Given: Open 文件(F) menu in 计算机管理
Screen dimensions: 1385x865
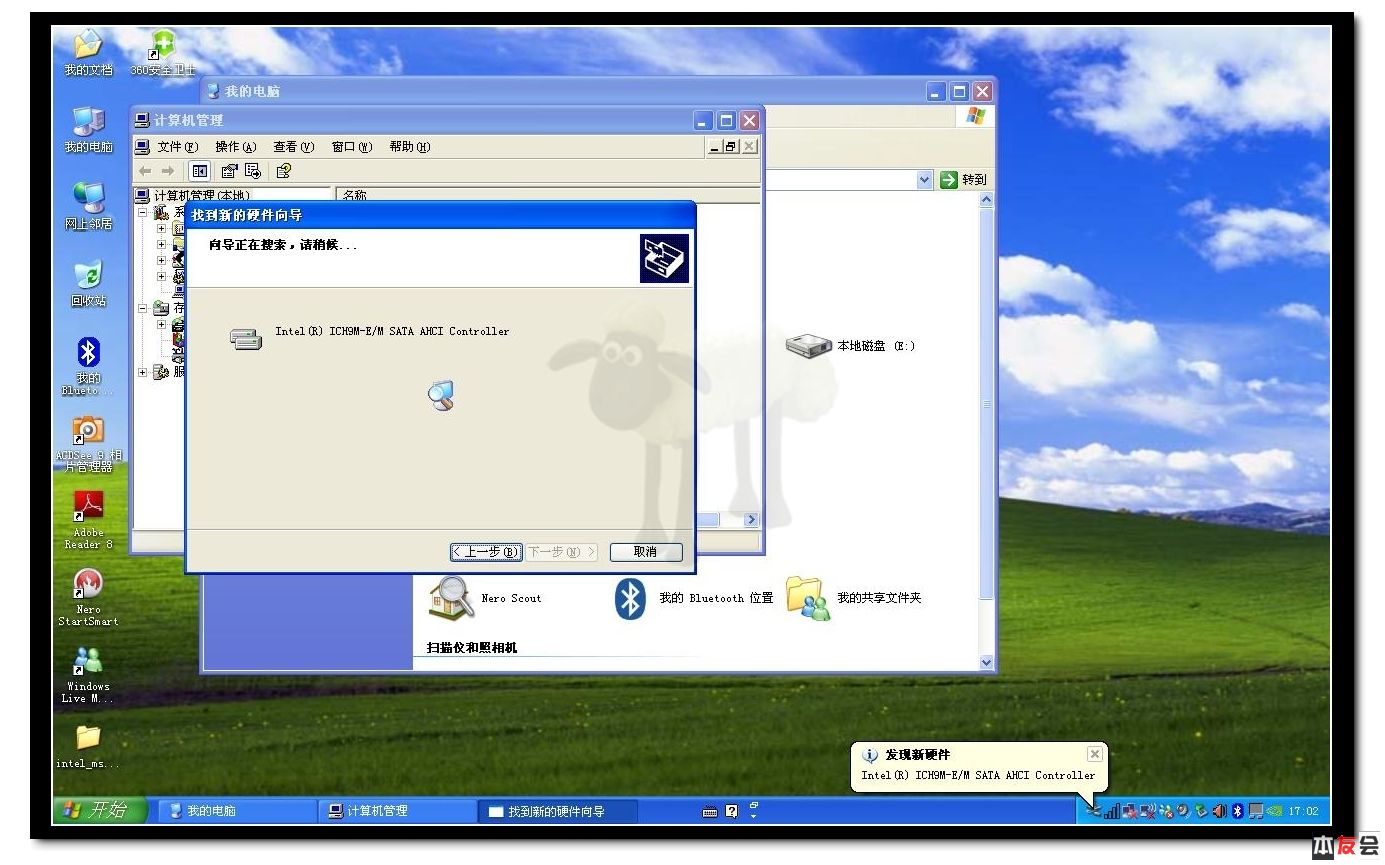Looking at the screenshot, I should [x=177, y=147].
